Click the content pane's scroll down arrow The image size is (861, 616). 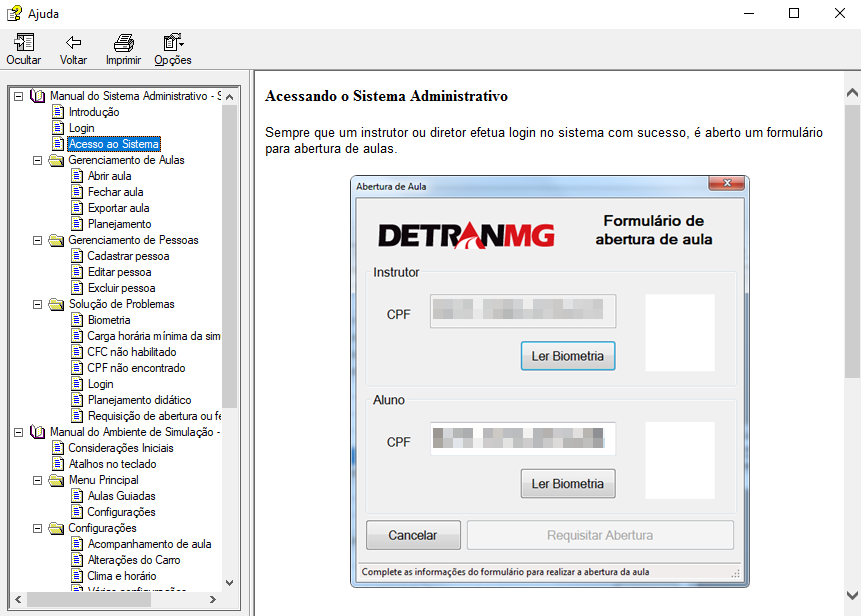pos(852,591)
